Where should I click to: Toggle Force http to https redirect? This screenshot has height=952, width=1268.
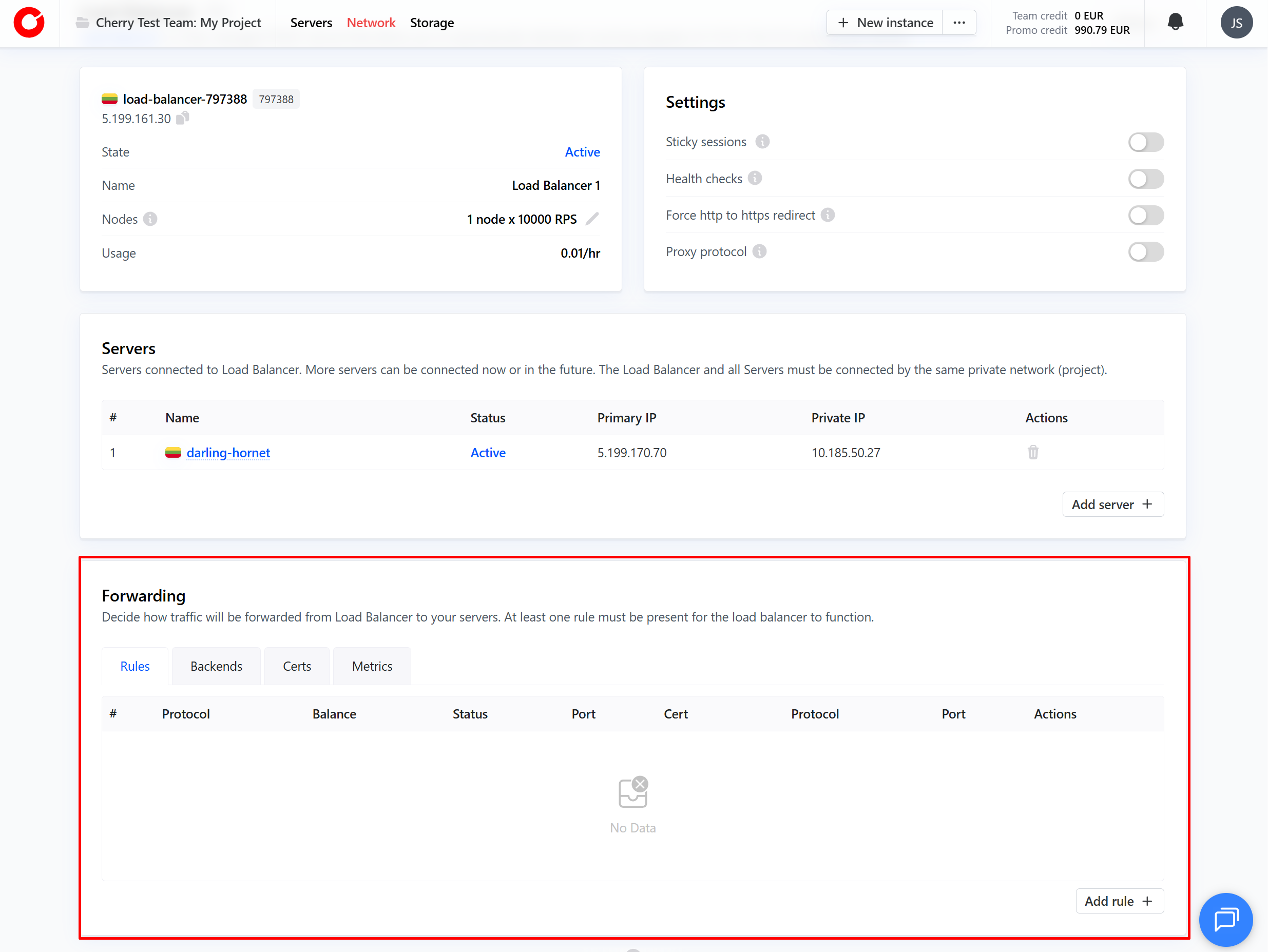1145,216
